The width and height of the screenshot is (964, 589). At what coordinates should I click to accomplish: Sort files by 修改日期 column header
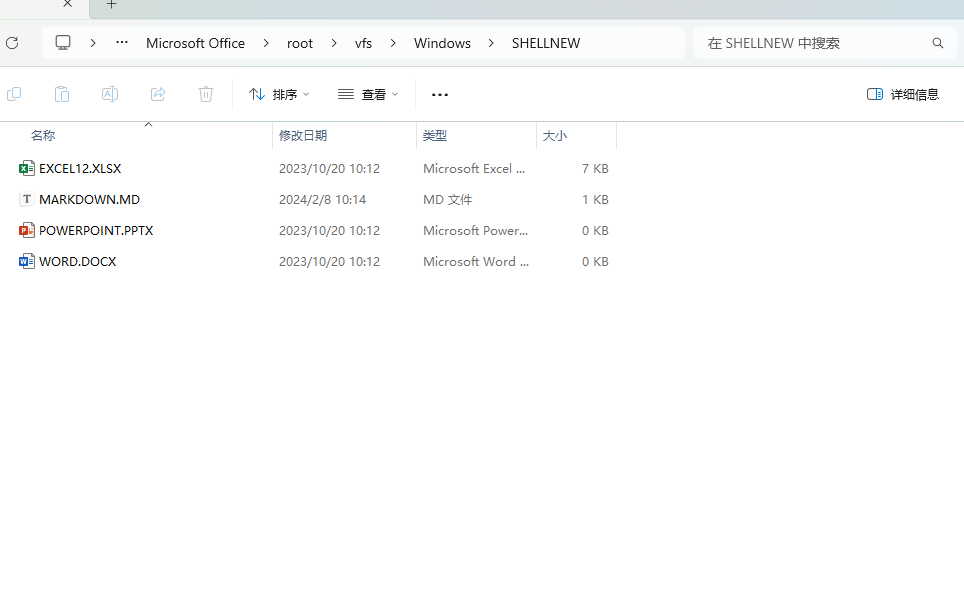[303, 135]
